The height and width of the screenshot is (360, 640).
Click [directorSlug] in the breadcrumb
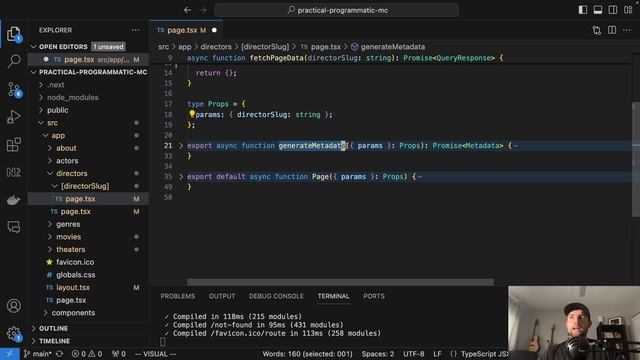(265, 47)
